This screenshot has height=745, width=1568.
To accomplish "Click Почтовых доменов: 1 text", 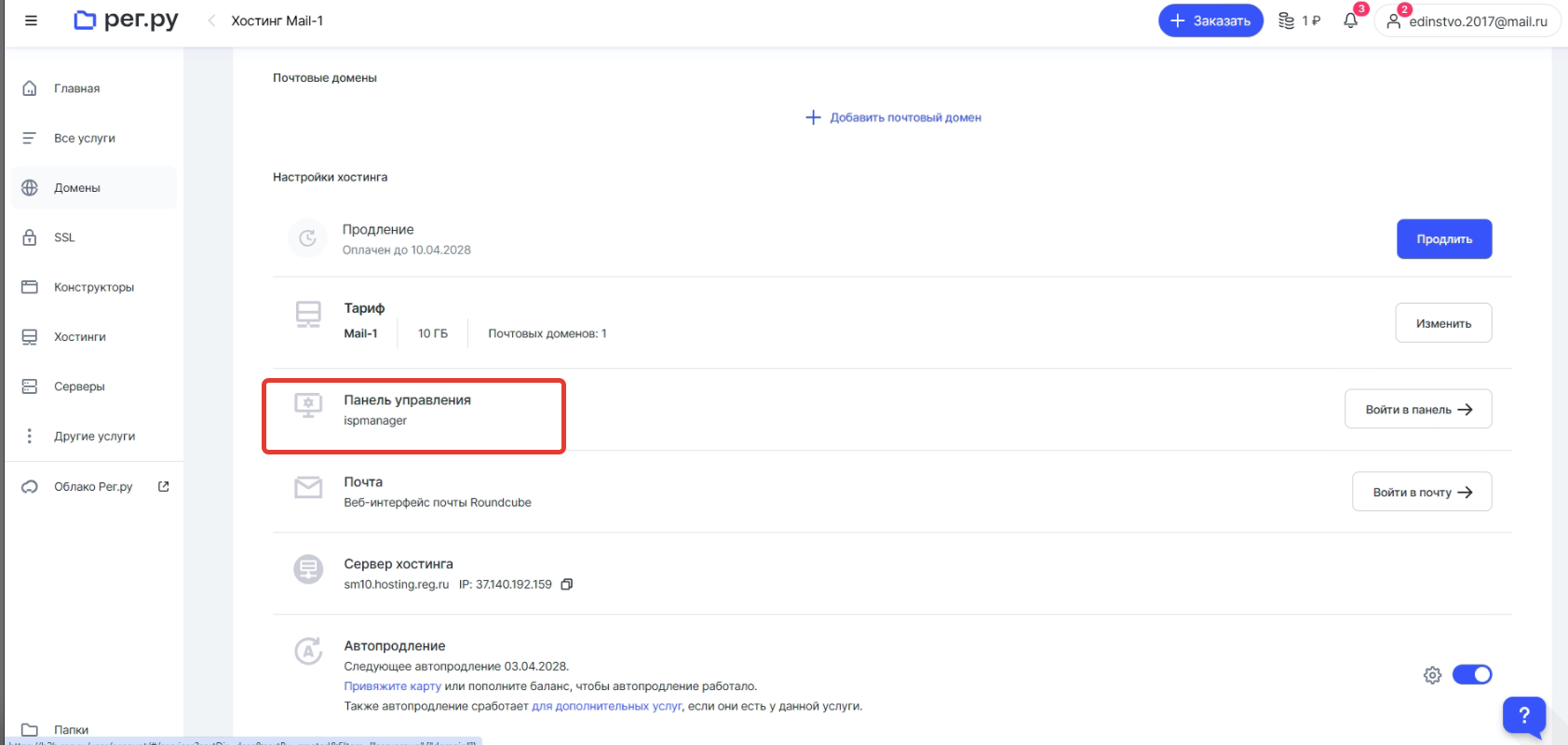I will (x=547, y=333).
